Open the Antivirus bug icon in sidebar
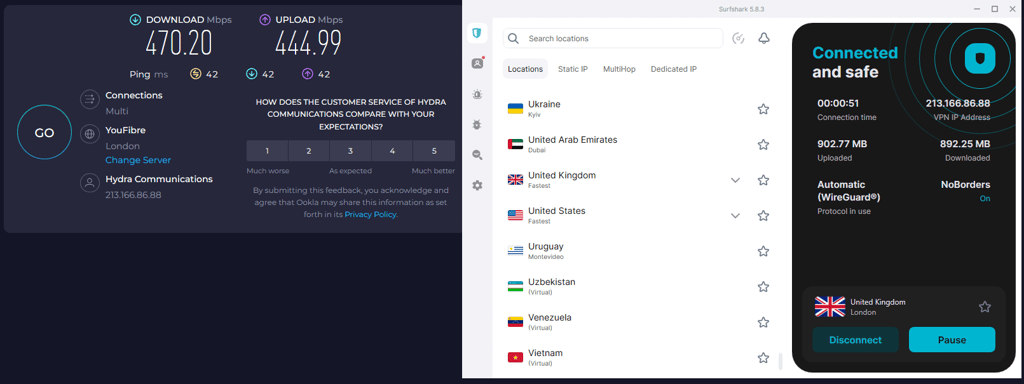This screenshot has width=1024, height=384. (x=477, y=124)
